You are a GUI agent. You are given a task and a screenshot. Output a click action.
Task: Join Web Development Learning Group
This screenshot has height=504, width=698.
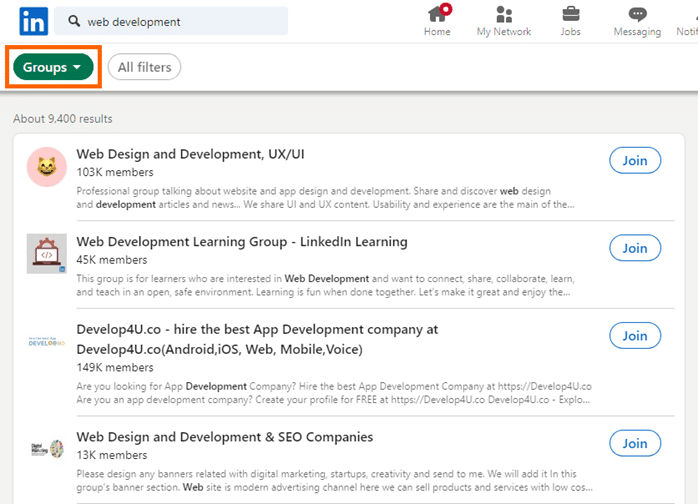635,248
